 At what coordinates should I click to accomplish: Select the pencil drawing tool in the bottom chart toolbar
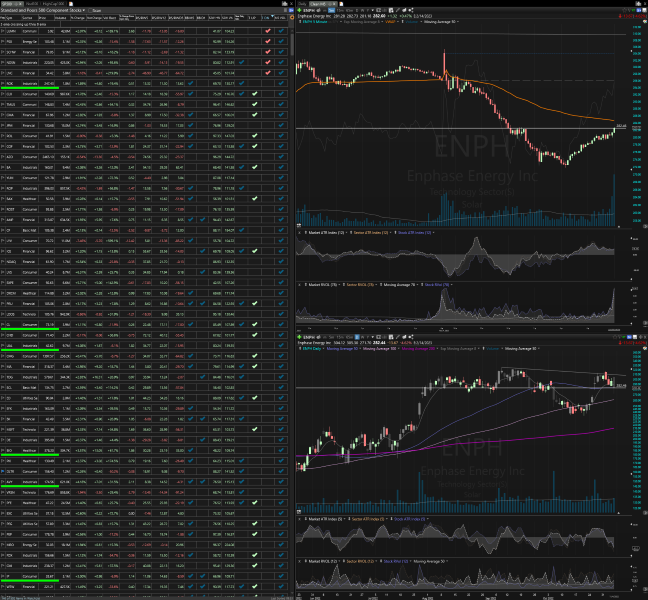click(x=398, y=337)
